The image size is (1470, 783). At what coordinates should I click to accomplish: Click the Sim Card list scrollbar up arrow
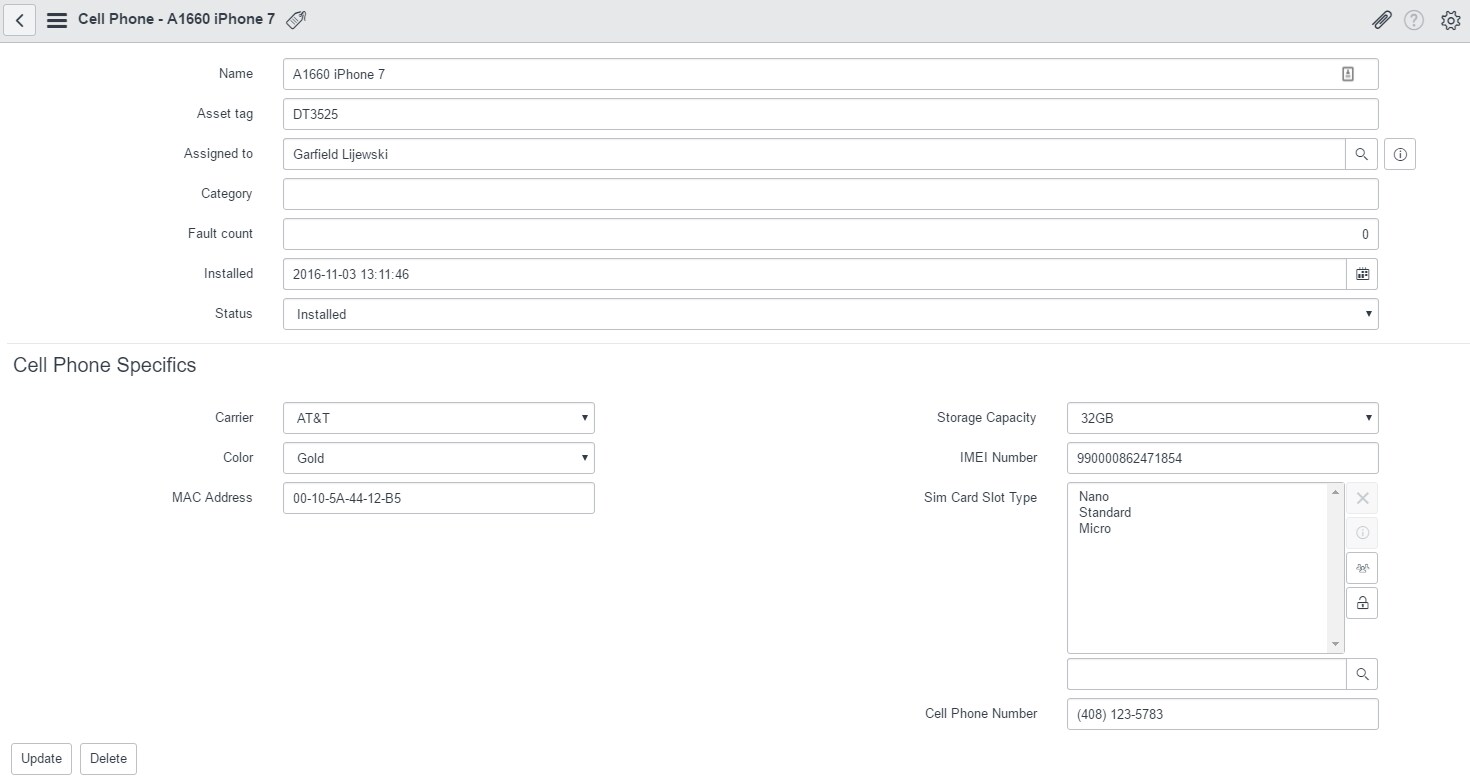coord(1336,492)
